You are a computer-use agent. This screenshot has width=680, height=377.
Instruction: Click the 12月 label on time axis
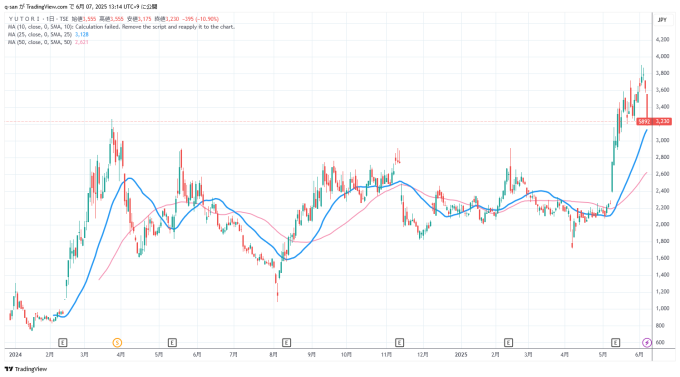tap(423, 354)
